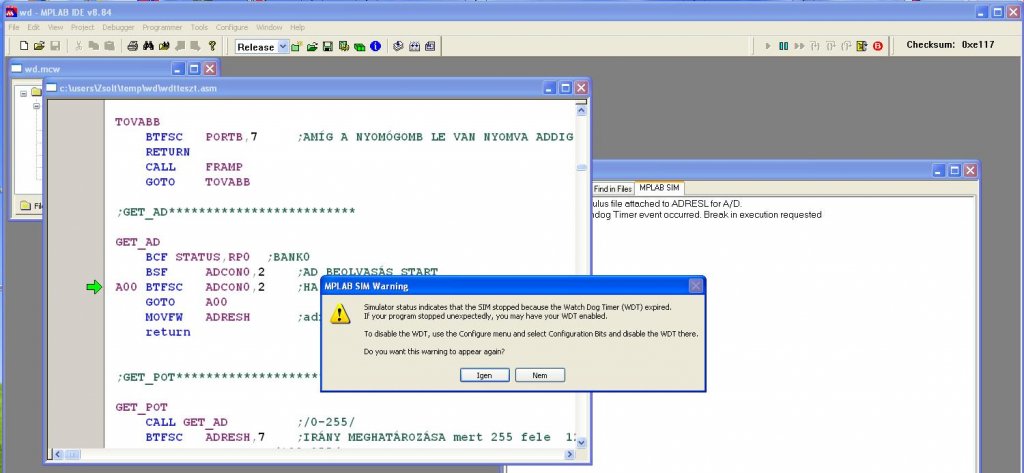The height and width of the screenshot is (473, 1024).
Task: Click the Save Workspace disk icon
Action: (328, 46)
